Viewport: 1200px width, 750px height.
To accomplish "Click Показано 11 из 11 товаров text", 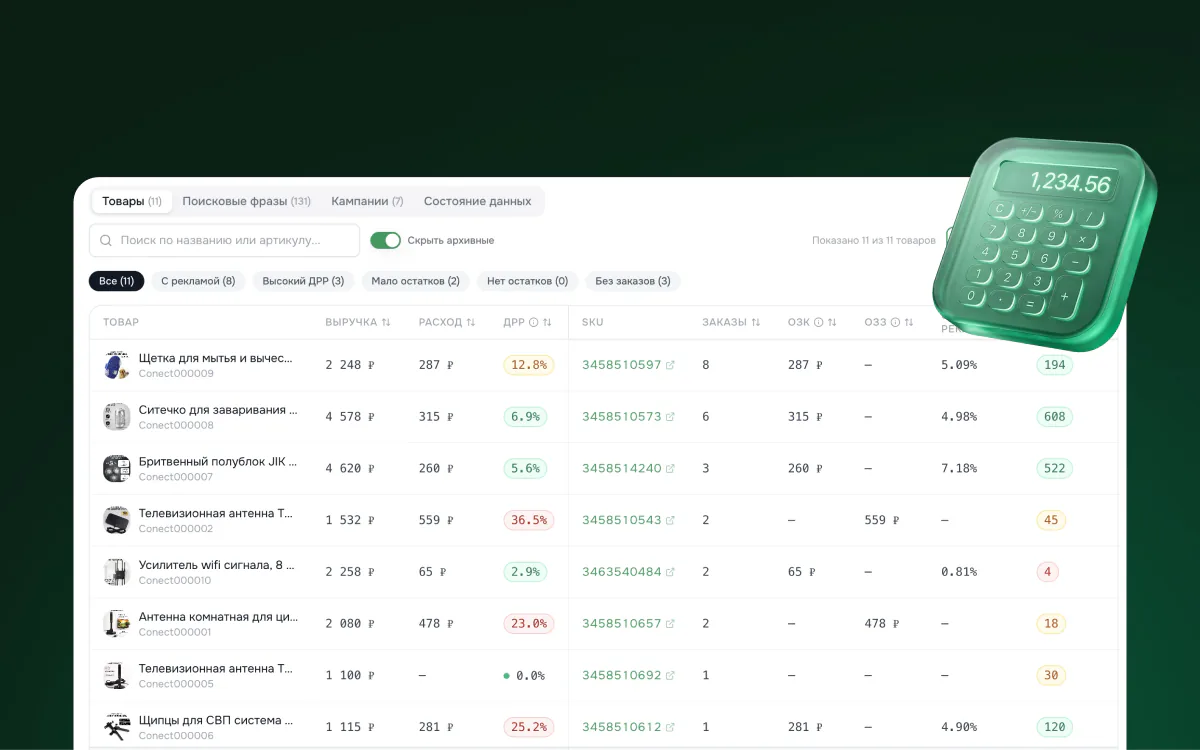I will coord(874,240).
